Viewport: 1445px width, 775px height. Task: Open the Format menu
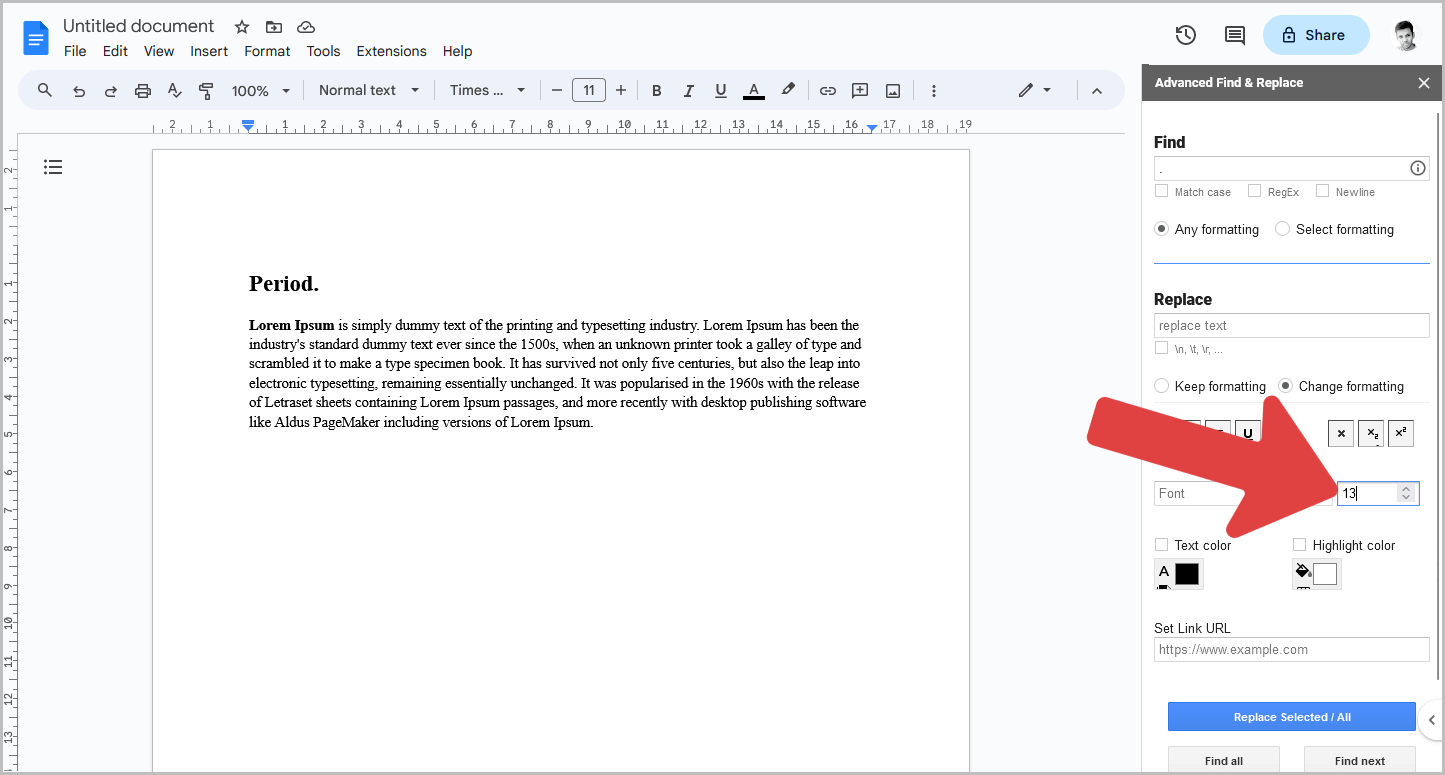pos(266,51)
